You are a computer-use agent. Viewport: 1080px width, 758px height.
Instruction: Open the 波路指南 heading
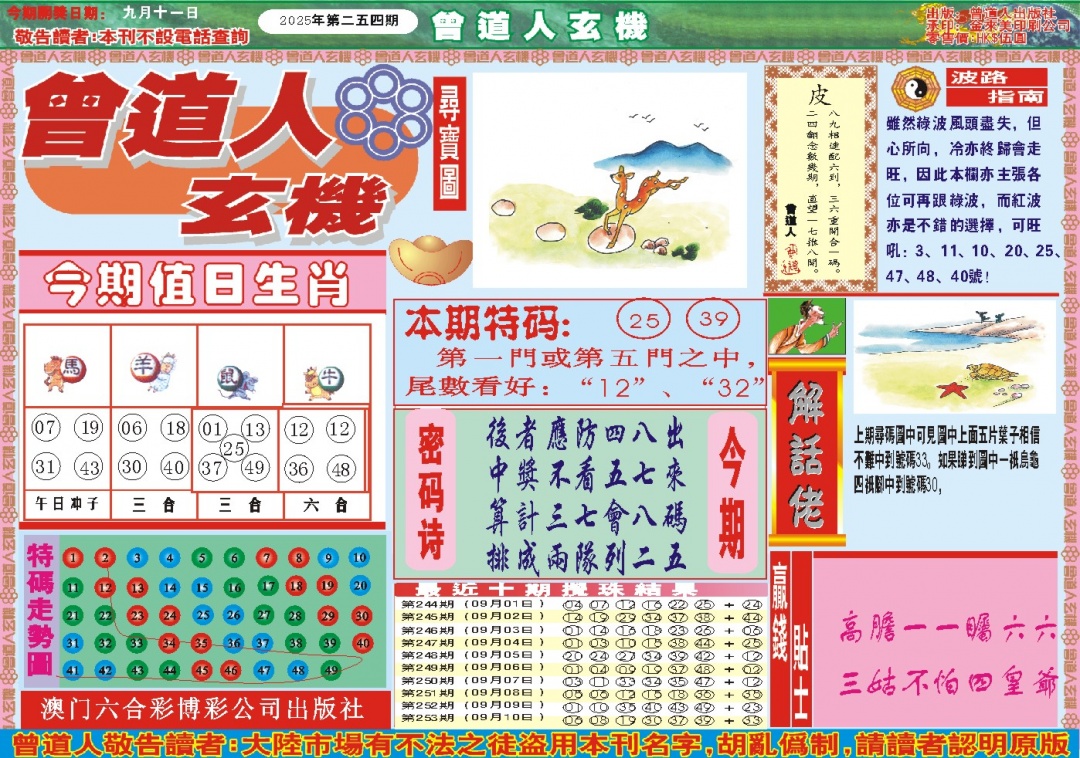997,88
